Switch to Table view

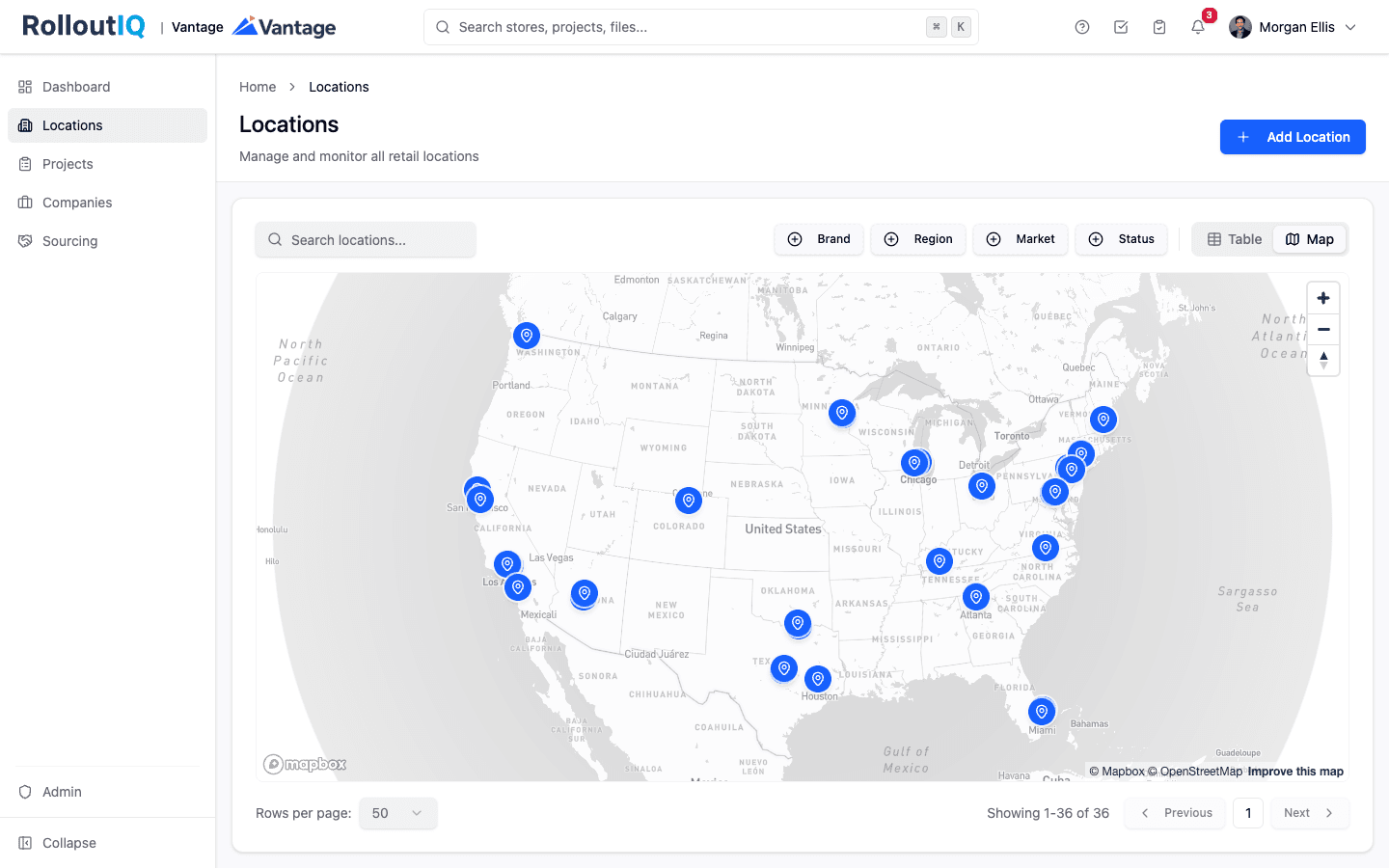click(1235, 239)
